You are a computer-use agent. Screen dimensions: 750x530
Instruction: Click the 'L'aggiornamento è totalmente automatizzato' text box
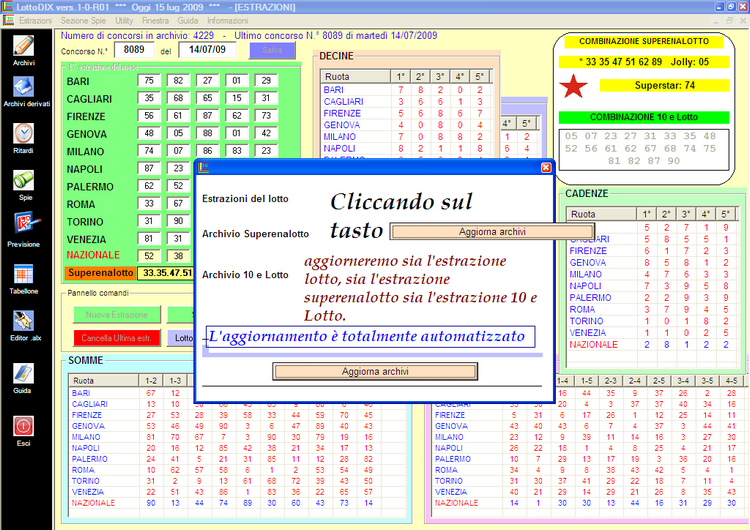[370, 337]
